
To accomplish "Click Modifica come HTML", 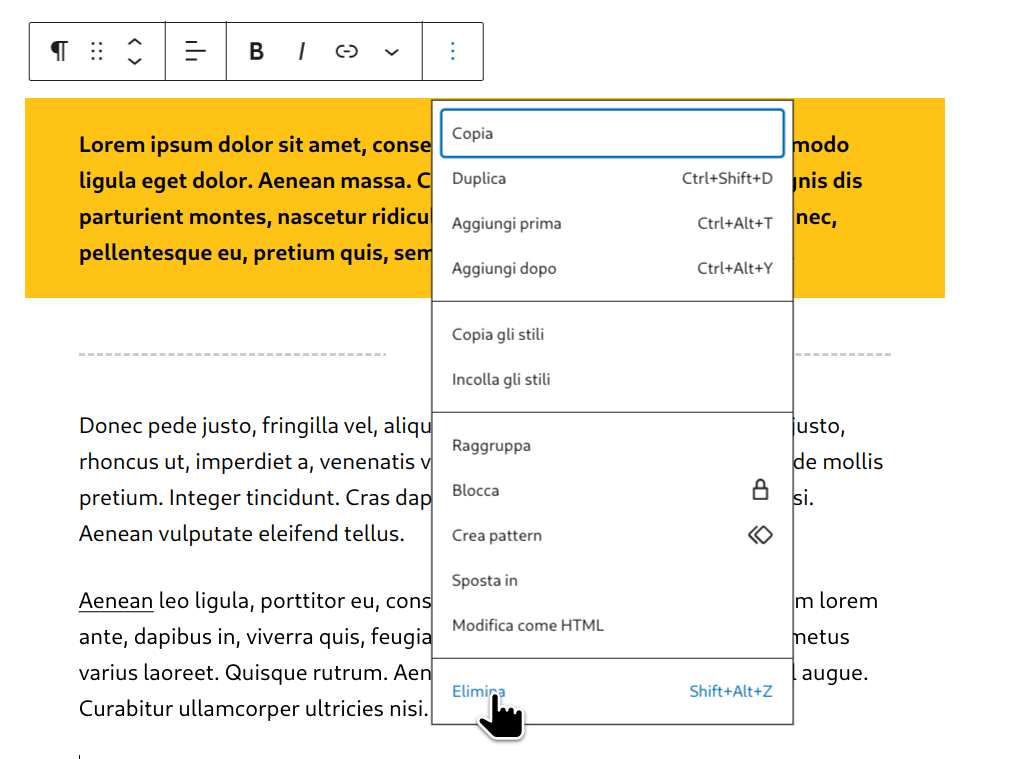I will click(528, 626).
